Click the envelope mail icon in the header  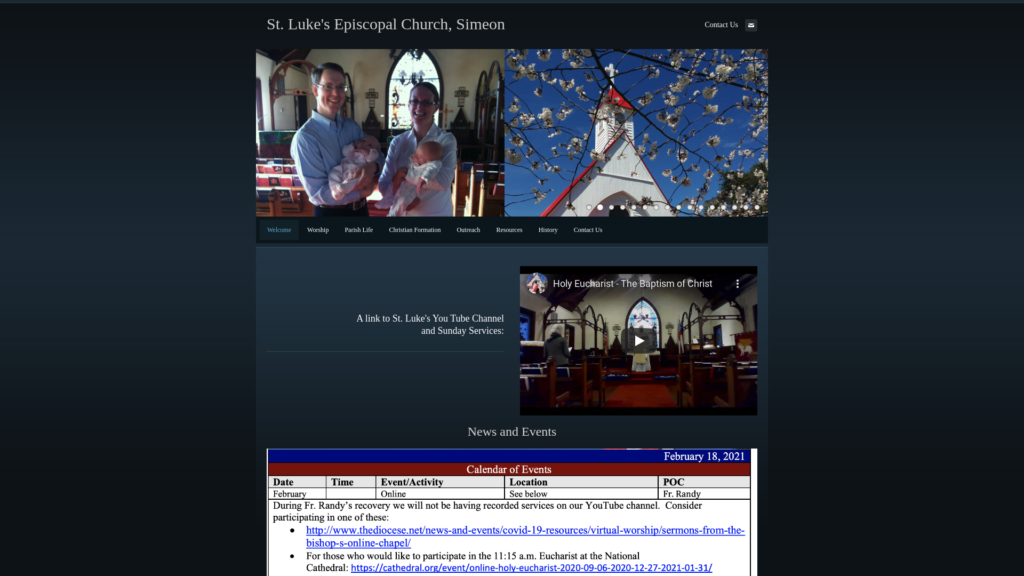pyautogui.click(x=751, y=25)
